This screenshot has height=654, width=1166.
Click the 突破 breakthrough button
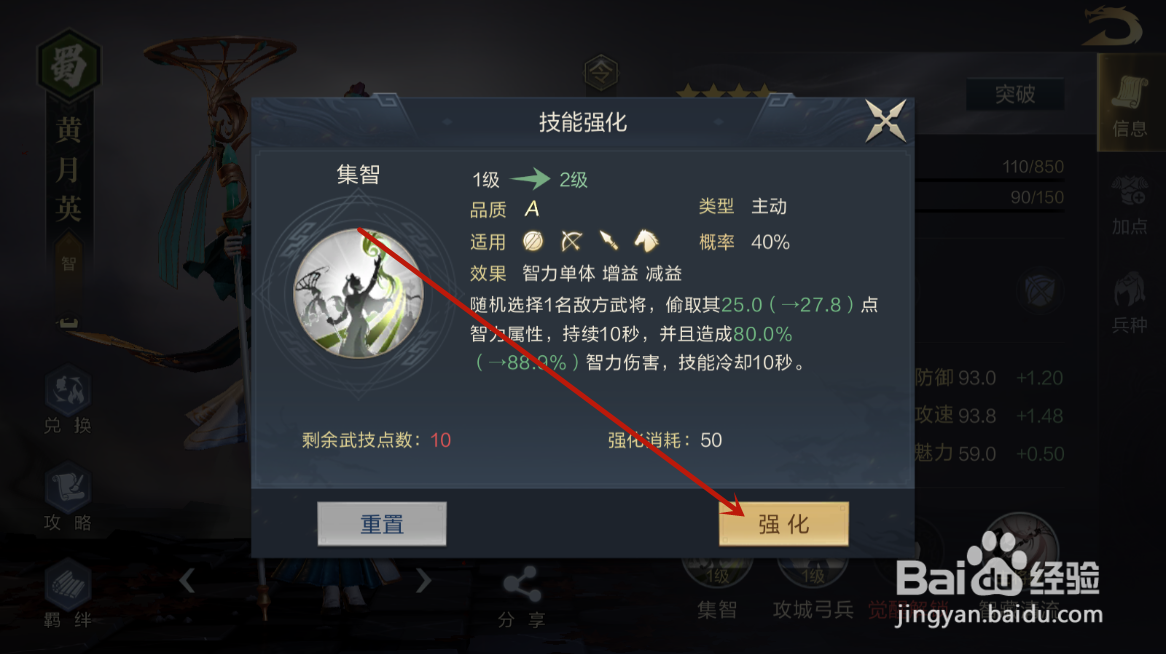click(x=1014, y=94)
